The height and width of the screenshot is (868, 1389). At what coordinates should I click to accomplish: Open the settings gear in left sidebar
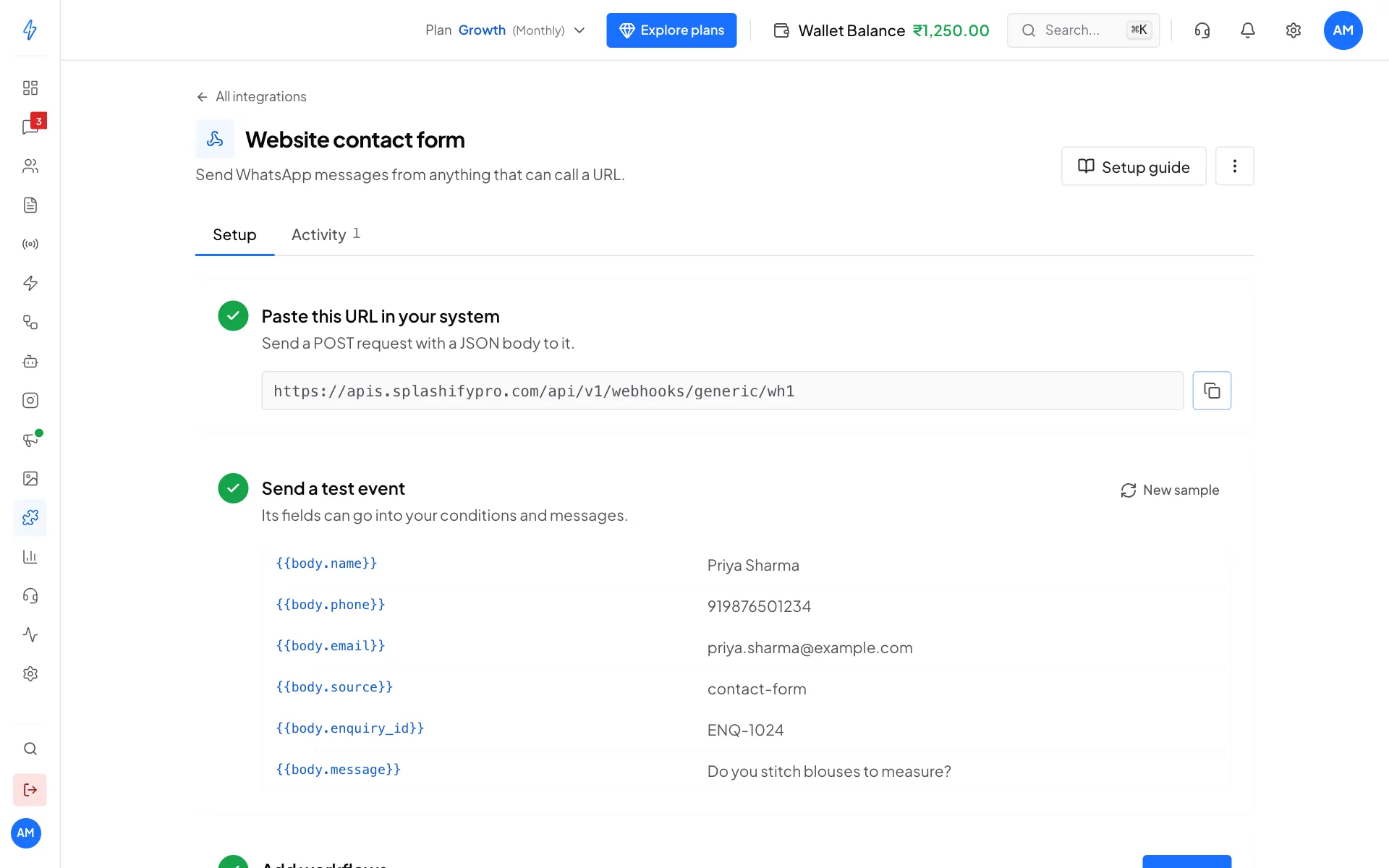(x=30, y=673)
